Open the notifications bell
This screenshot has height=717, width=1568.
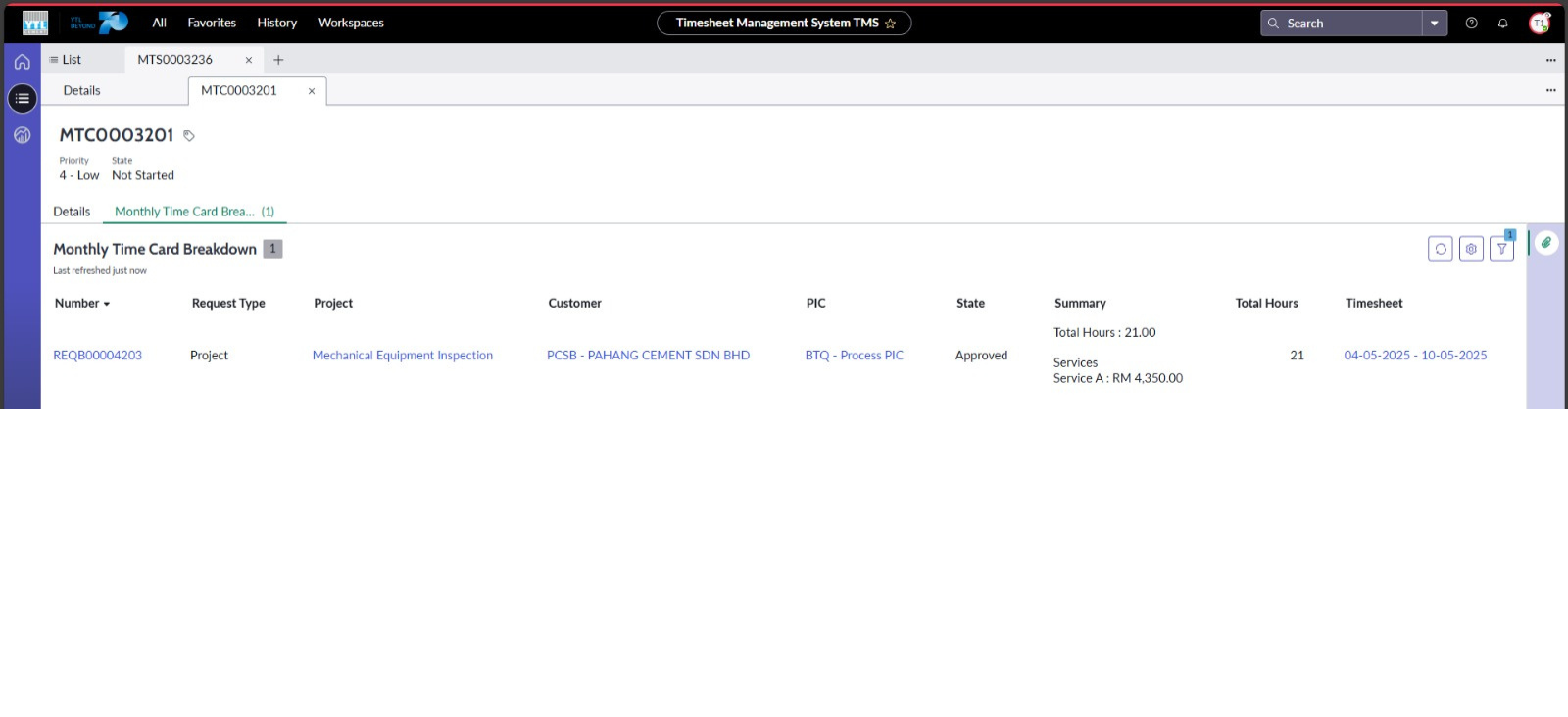pyautogui.click(x=1502, y=23)
